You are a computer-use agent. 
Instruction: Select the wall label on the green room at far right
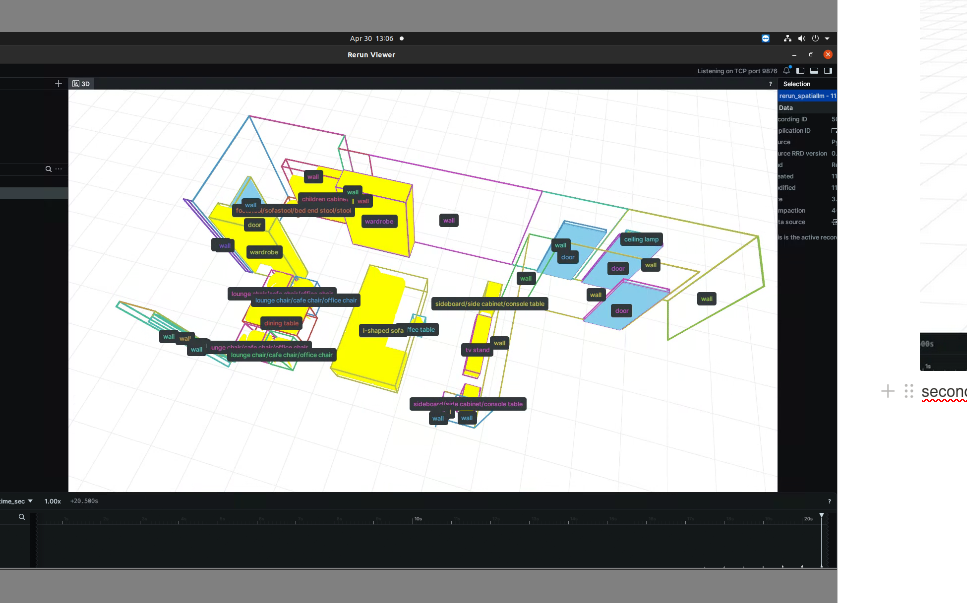(x=707, y=299)
